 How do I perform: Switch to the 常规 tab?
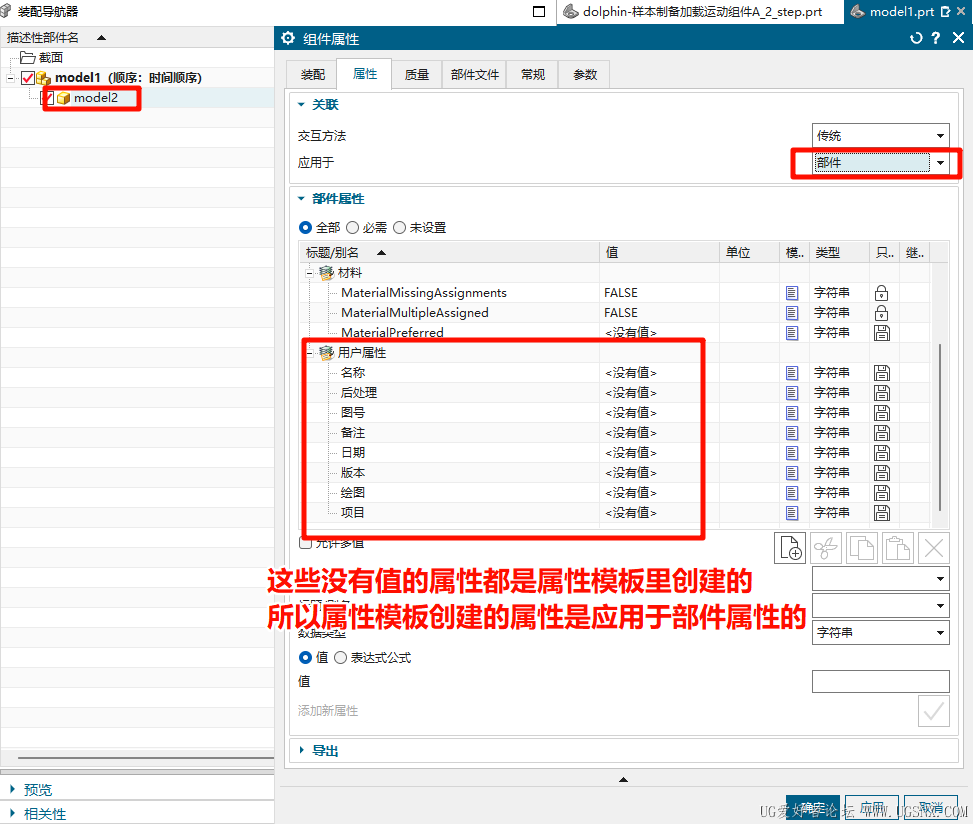[x=532, y=74]
